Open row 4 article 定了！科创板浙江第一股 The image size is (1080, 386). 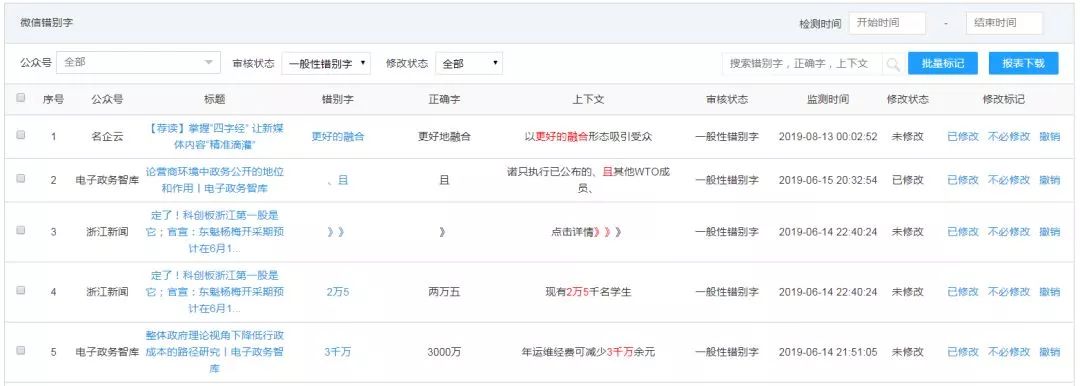point(215,292)
